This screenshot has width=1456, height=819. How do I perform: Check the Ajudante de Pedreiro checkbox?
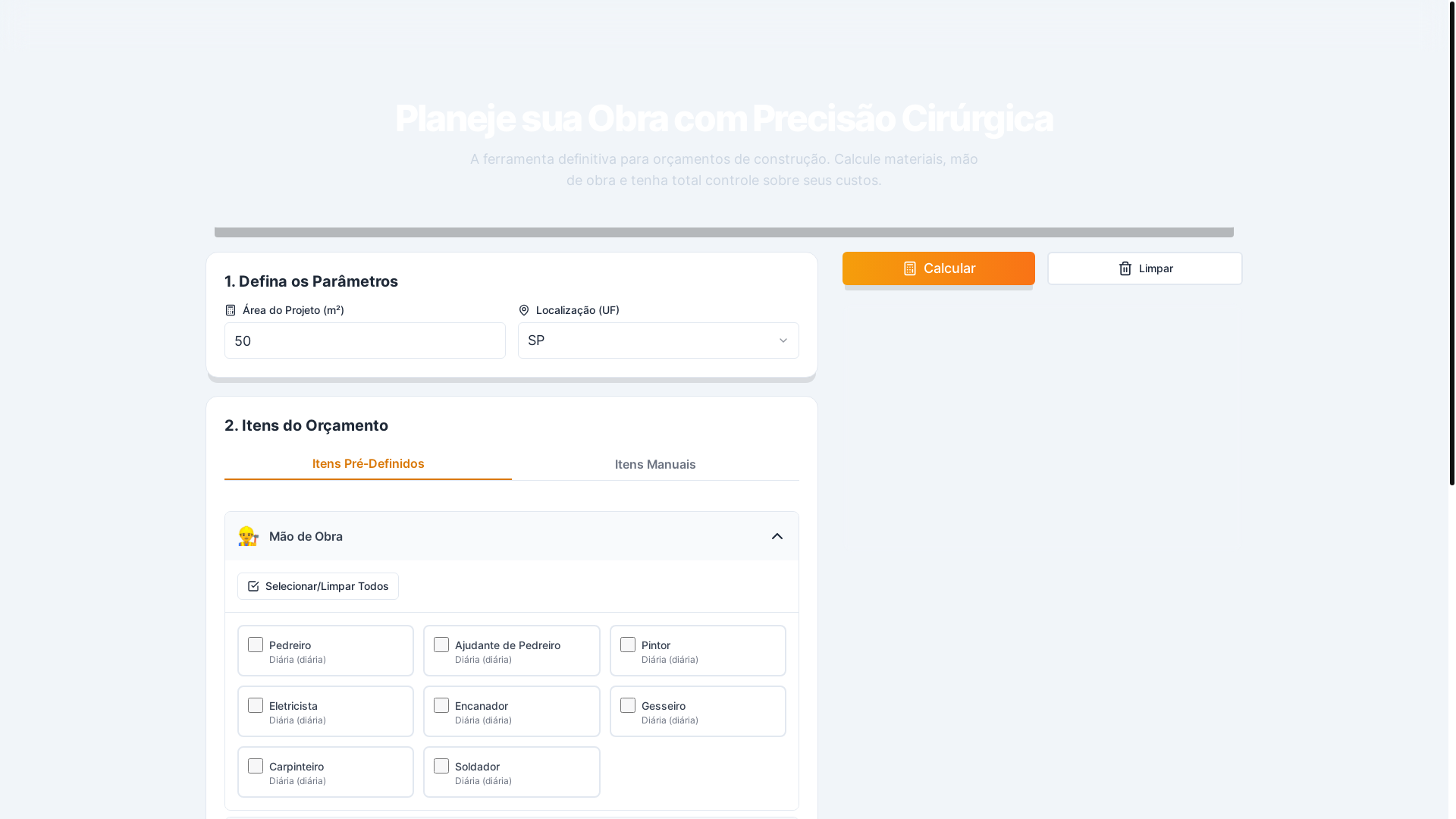tap(441, 645)
